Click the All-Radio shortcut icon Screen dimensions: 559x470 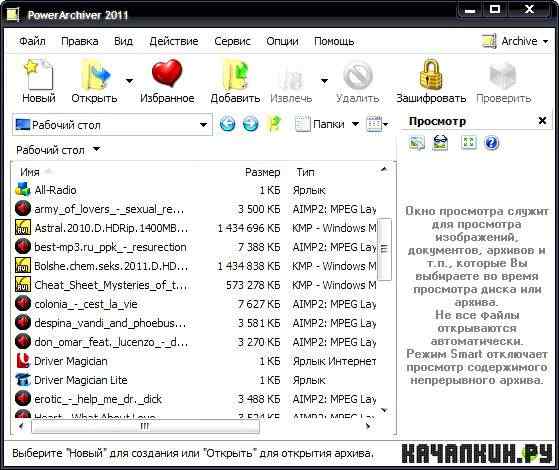point(23,190)
